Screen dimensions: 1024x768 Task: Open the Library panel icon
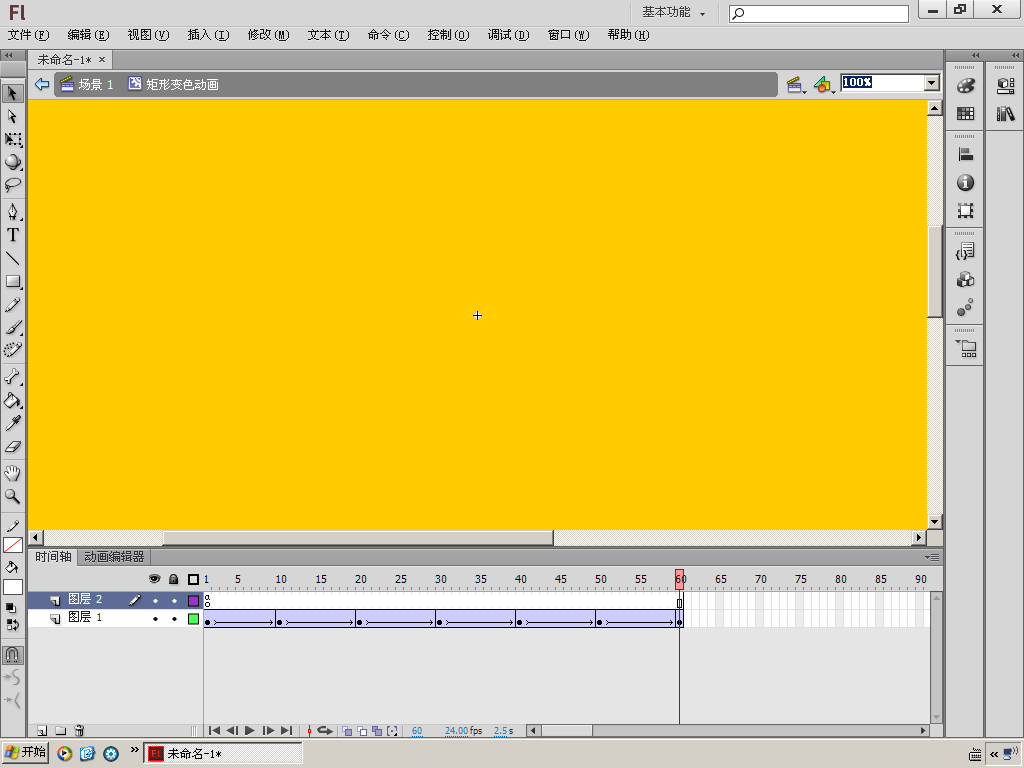tap(1006, 114)
